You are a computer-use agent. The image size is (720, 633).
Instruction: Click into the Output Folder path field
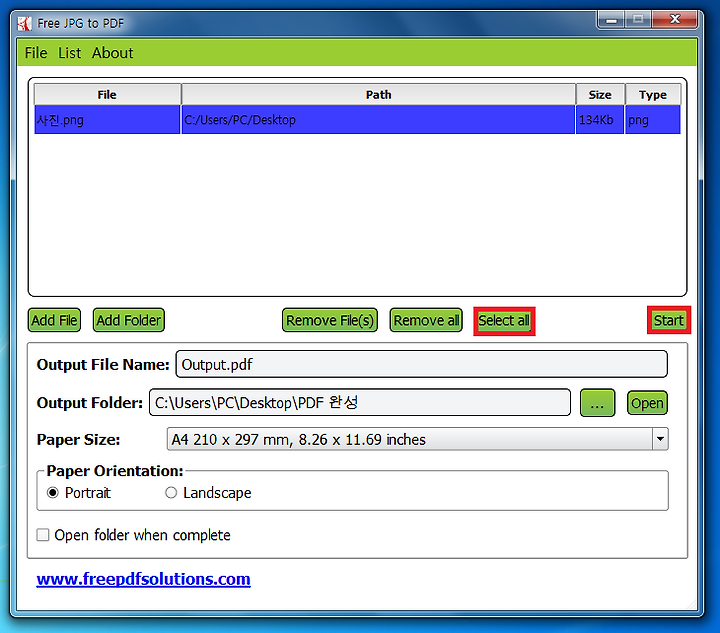tap(360, 403)
